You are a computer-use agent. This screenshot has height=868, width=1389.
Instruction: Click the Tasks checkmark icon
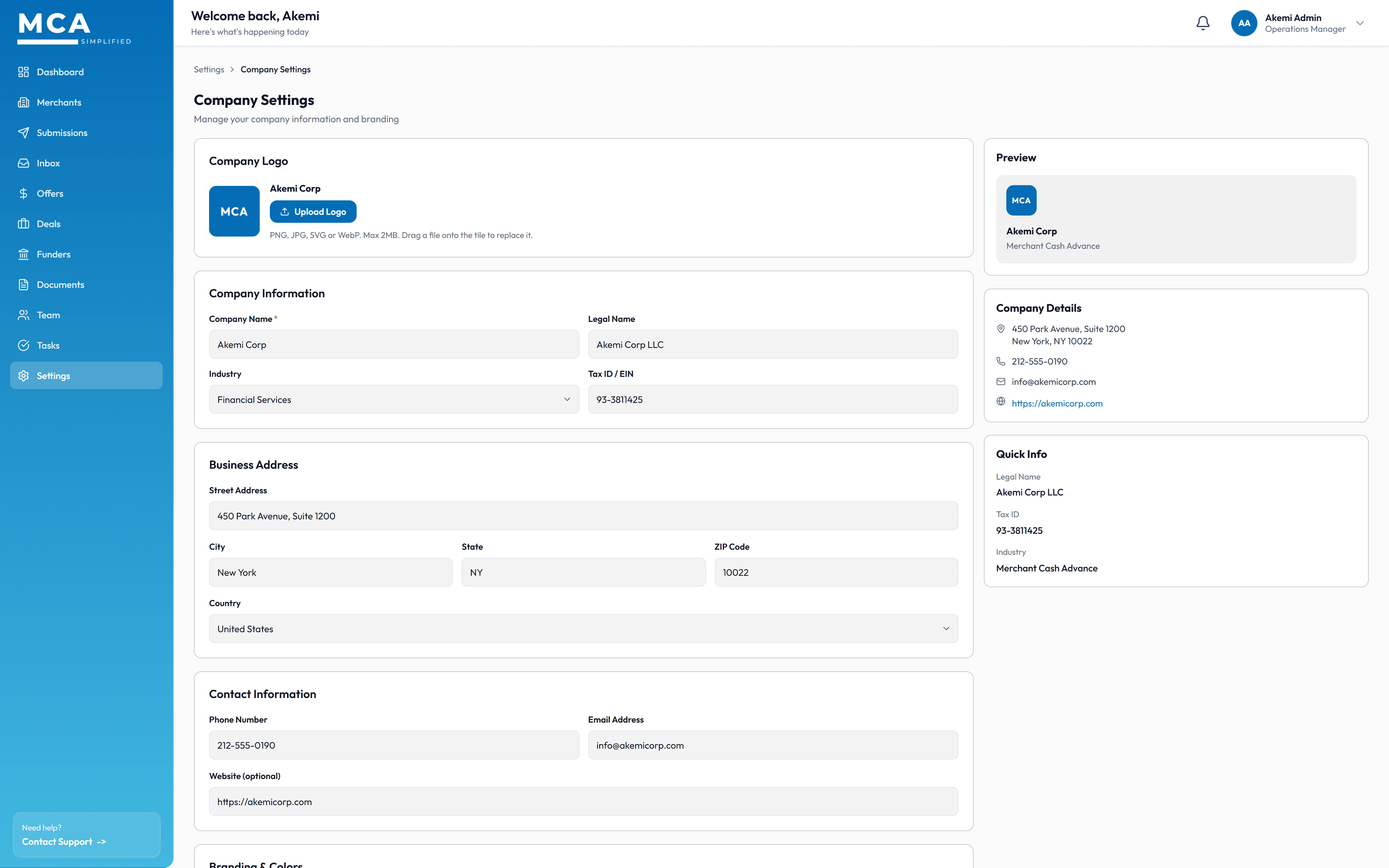pyautogui.click(x=24, y=346)
